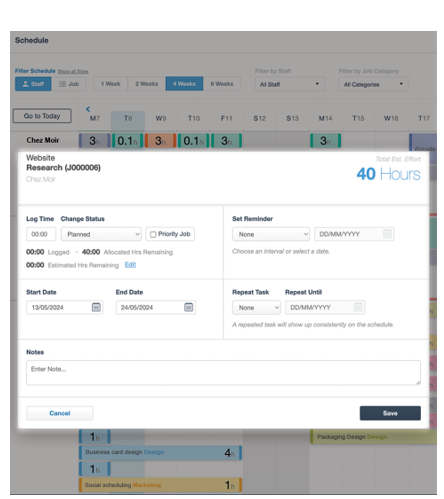Select the F11 day column header
The image size is (444, 499).
pyautogui.click(x=227, y=119)
